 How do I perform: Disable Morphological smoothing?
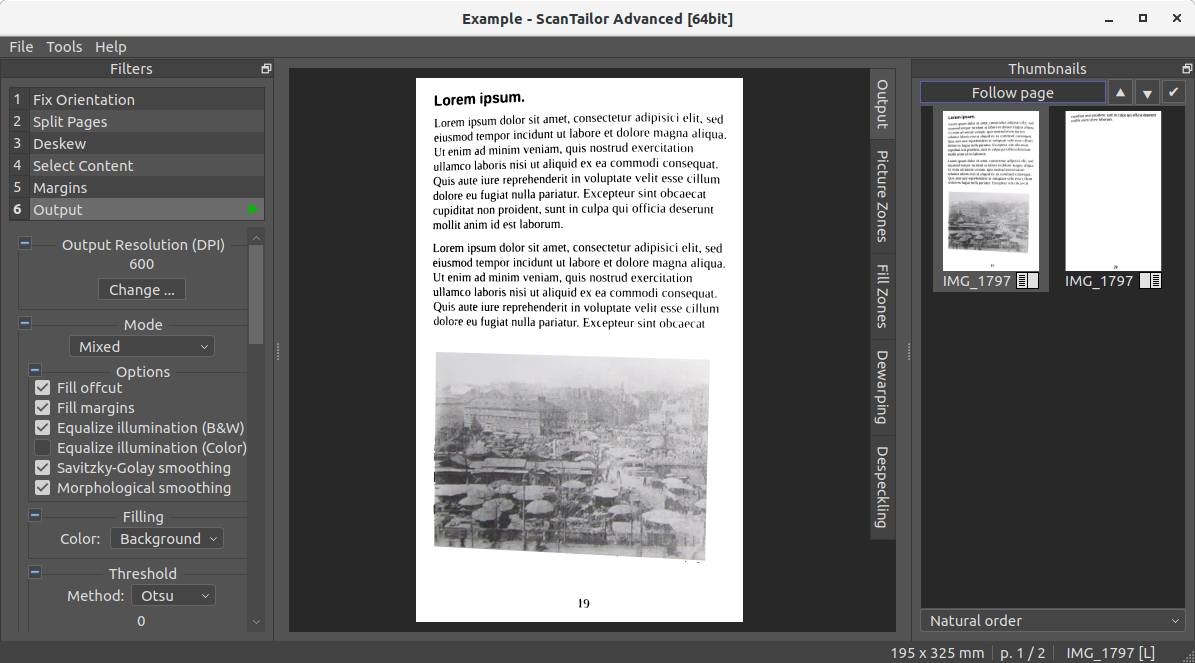[43, 488]
